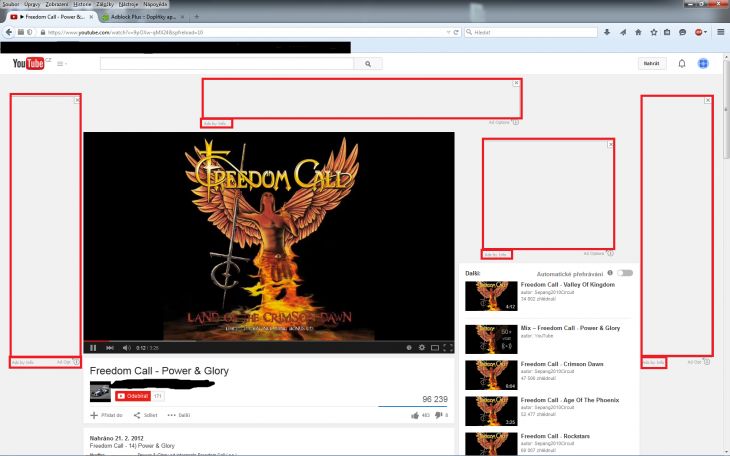Focus the Firefox Hledat search box
The image size is (730, 456).
pos(531,32)
